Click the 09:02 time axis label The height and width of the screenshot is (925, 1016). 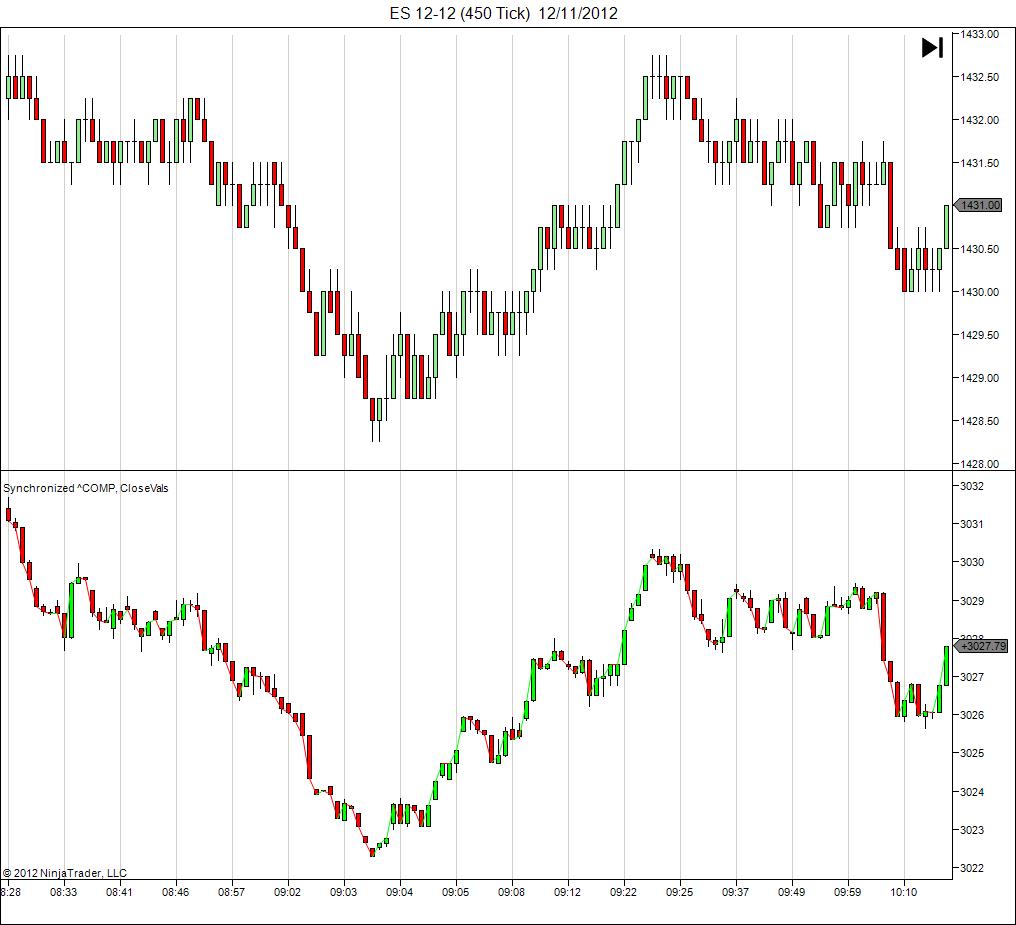click(288, 892)
